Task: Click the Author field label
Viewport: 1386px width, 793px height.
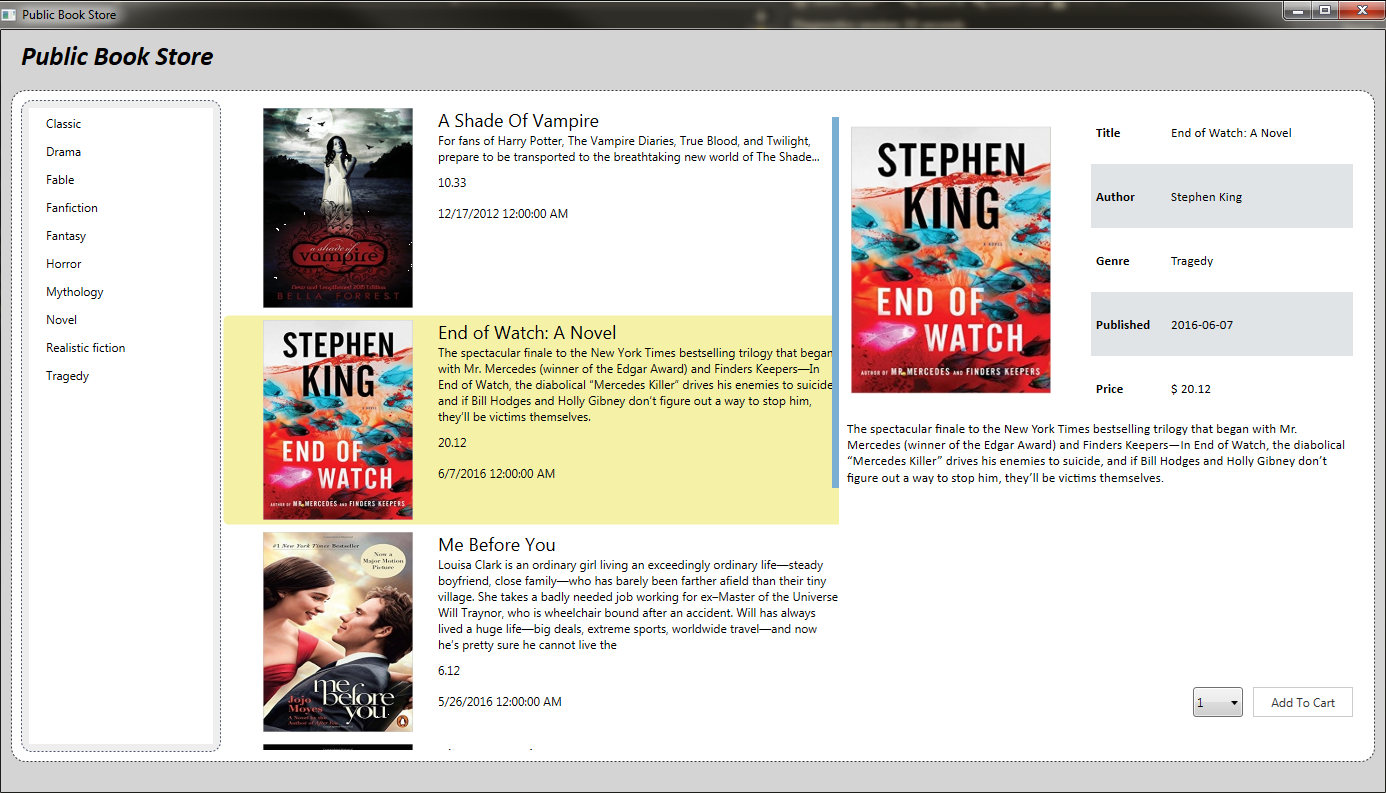Action: pos(1115,197)
